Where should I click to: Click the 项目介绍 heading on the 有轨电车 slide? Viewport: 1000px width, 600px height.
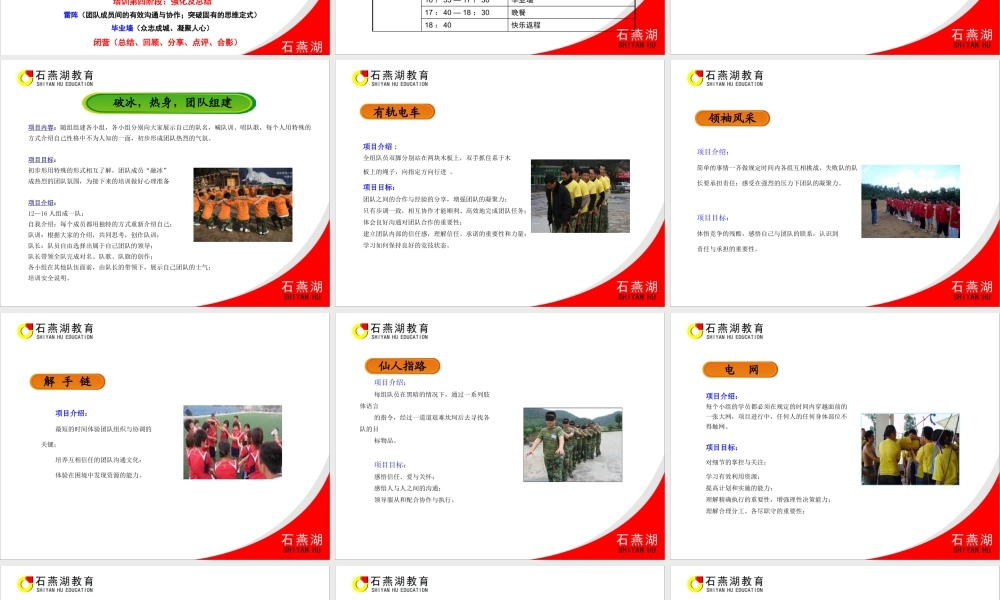point(379,147)
